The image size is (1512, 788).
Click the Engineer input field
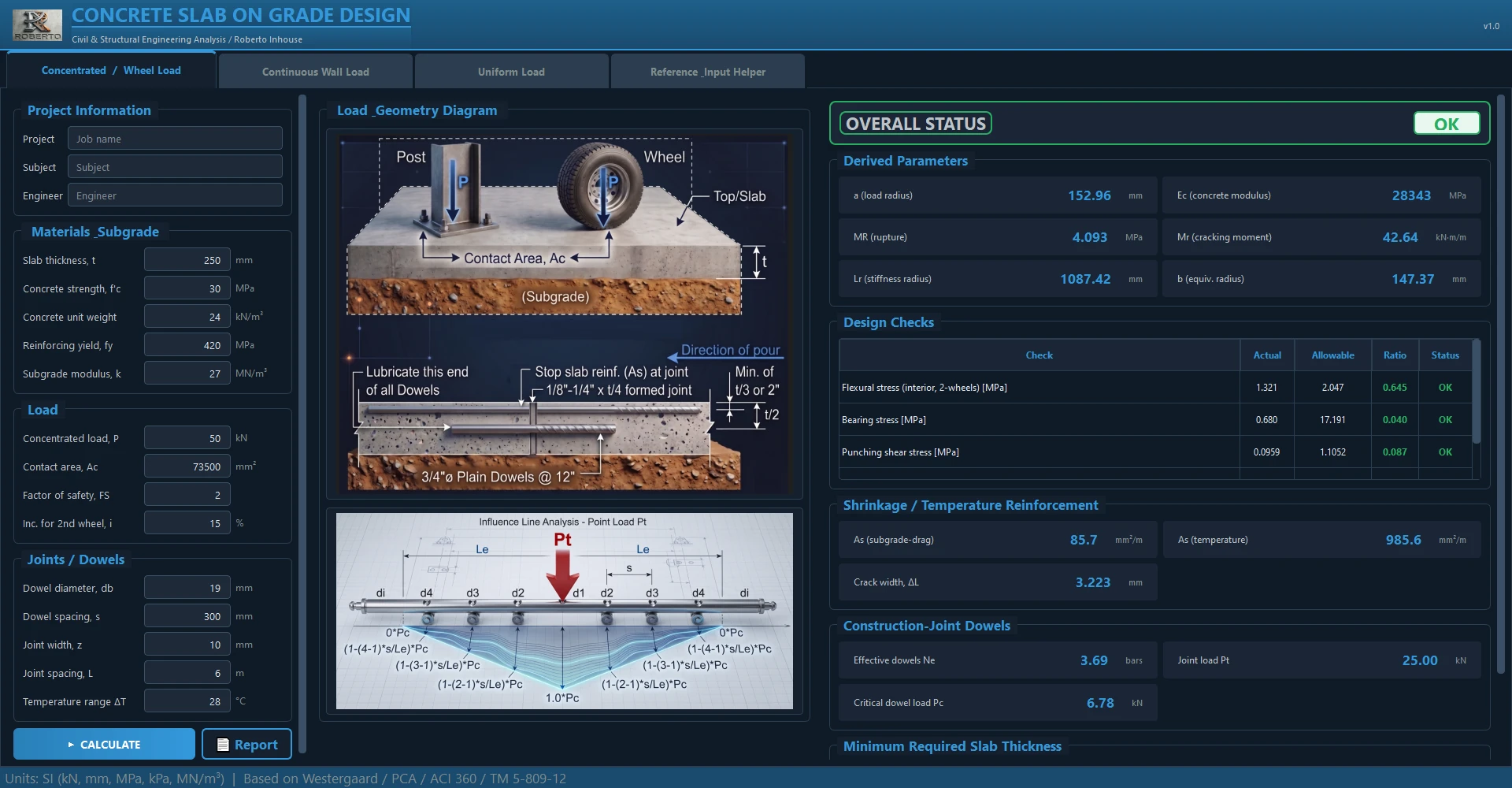tap(175, 195)
